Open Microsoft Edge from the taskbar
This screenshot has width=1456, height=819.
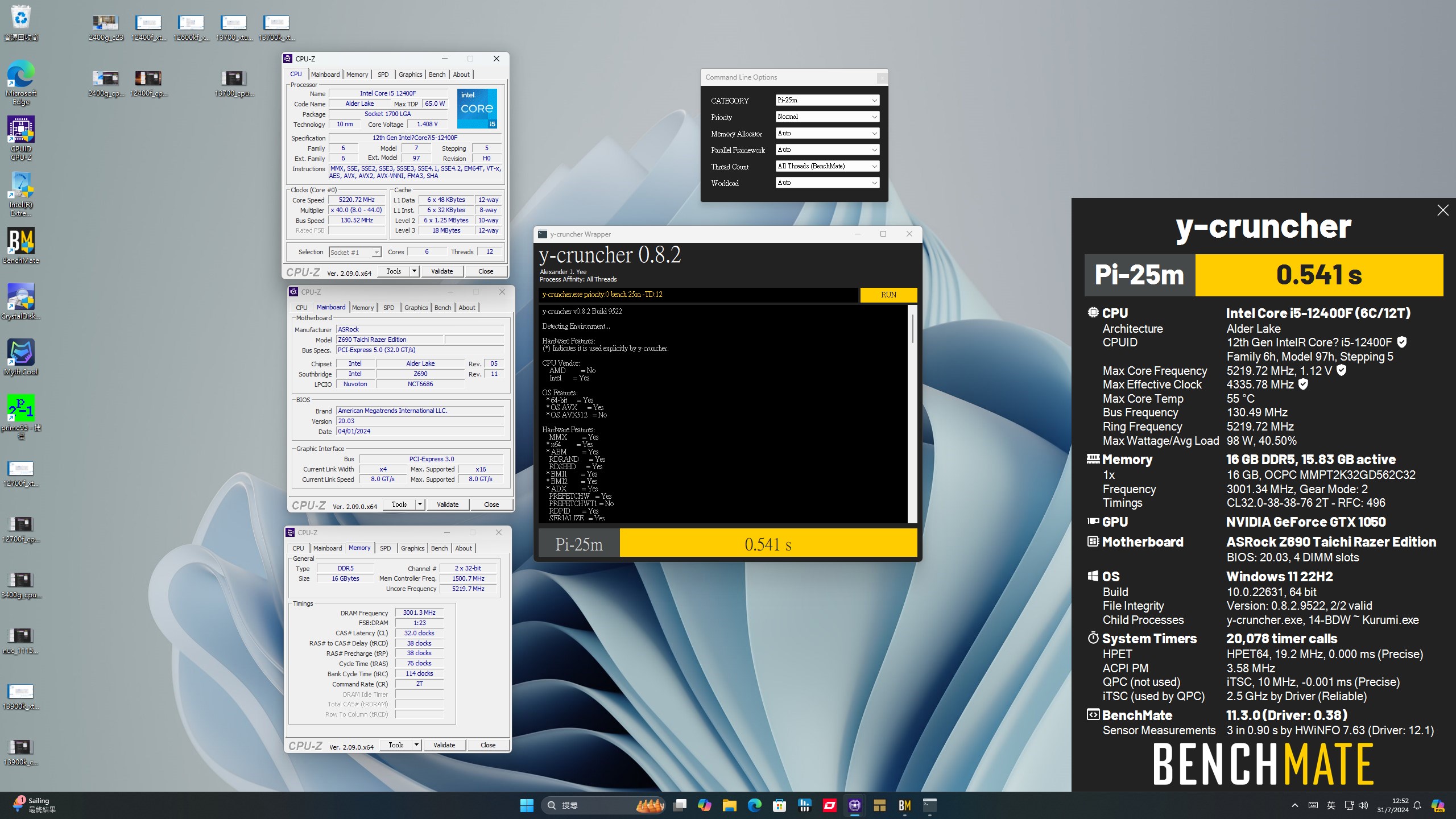755,805
